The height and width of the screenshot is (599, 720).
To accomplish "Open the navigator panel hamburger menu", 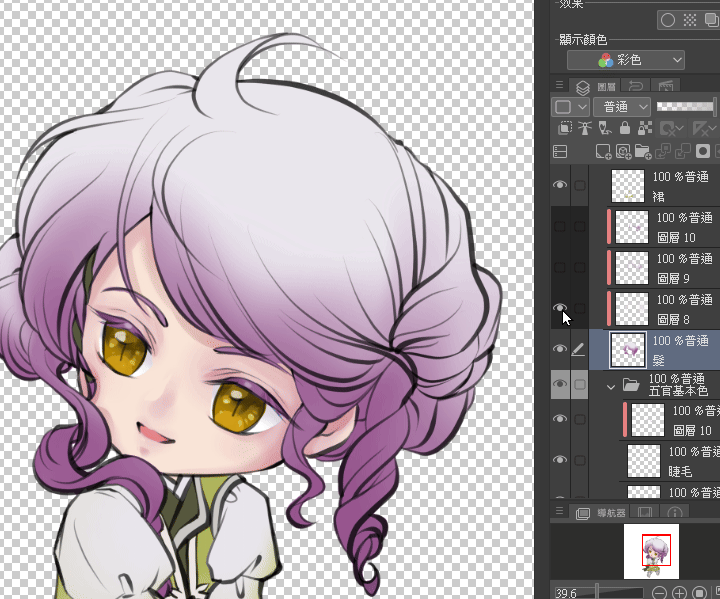I will point(559,511).
